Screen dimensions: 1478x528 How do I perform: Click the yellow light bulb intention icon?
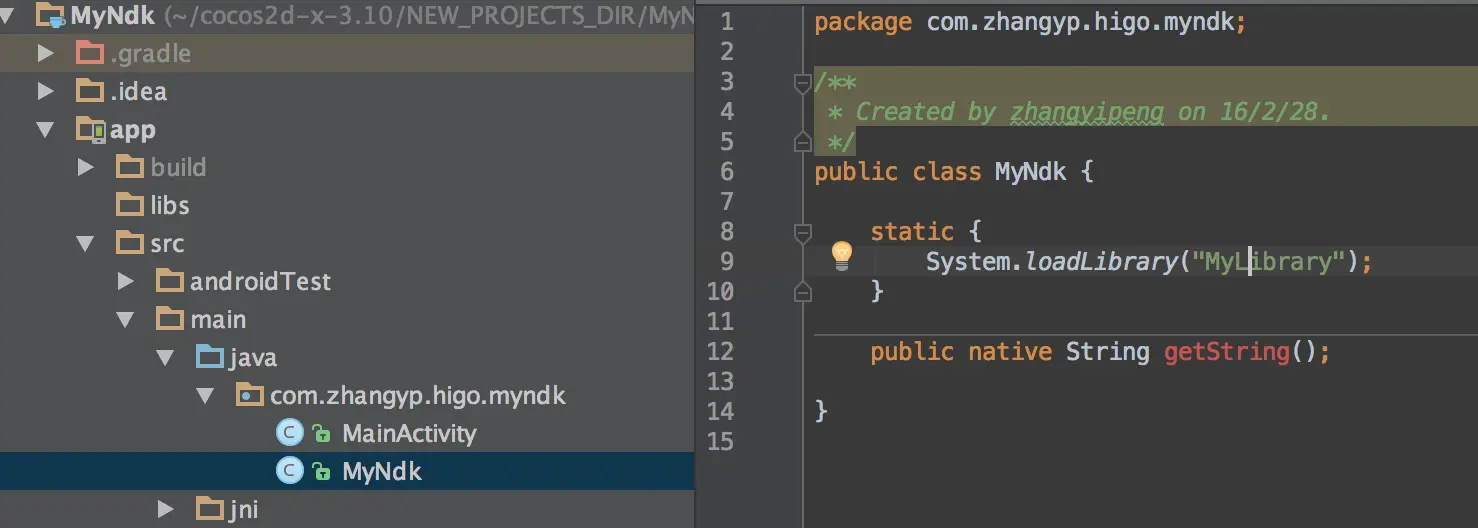(x=842, y=257)
